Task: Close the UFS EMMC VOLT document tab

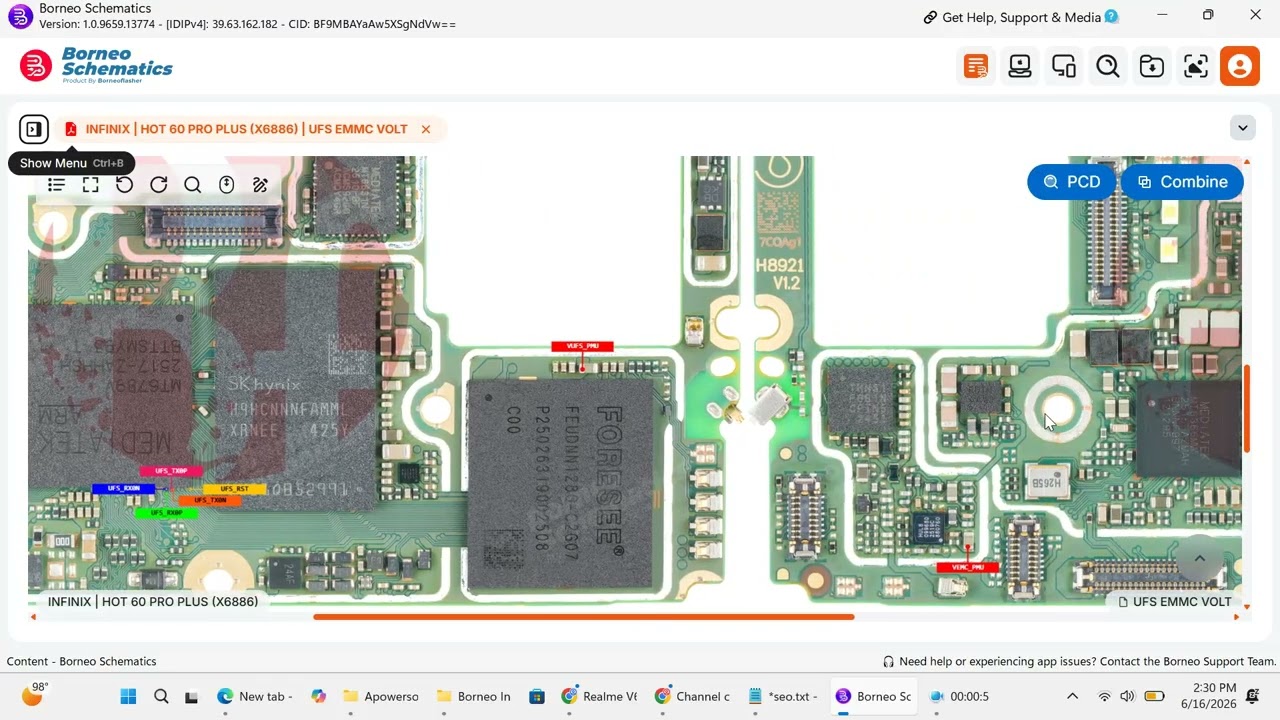Action: (x=425, y=129)
